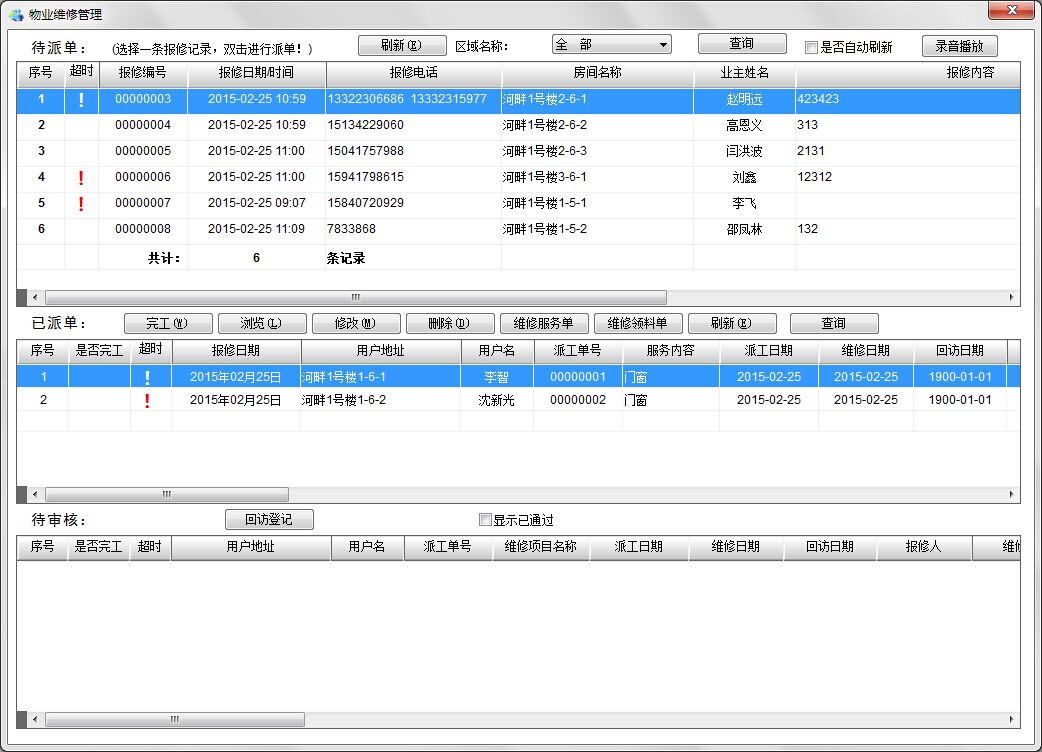
Task: Click the red overtime icon for repair 00000006
Action: click(81, 178)
